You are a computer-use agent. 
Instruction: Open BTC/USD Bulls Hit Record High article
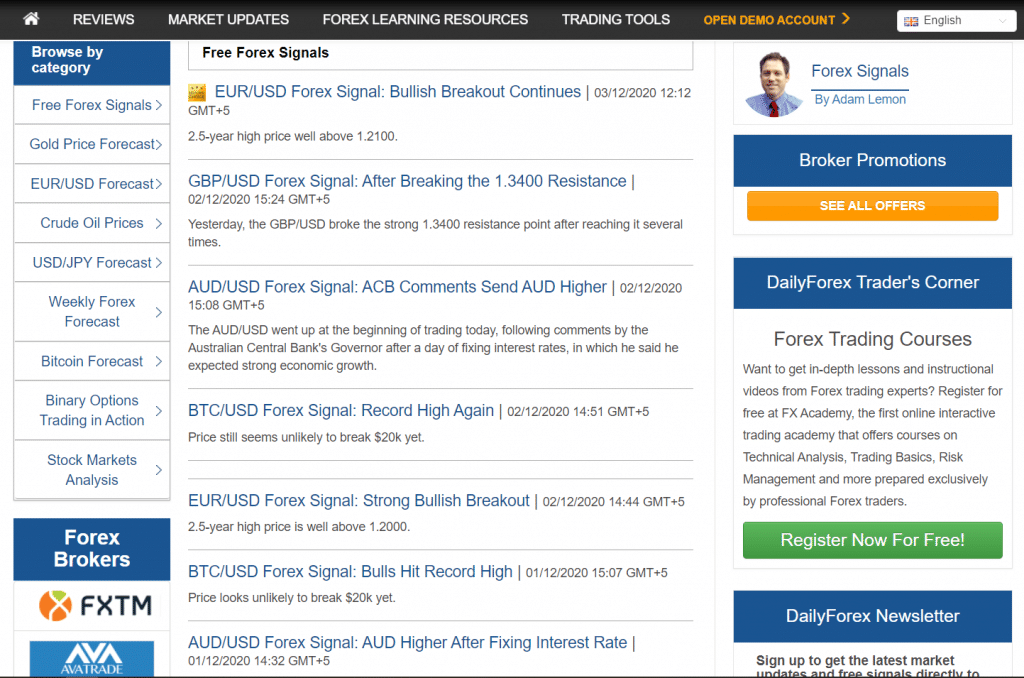pos(350,572)
